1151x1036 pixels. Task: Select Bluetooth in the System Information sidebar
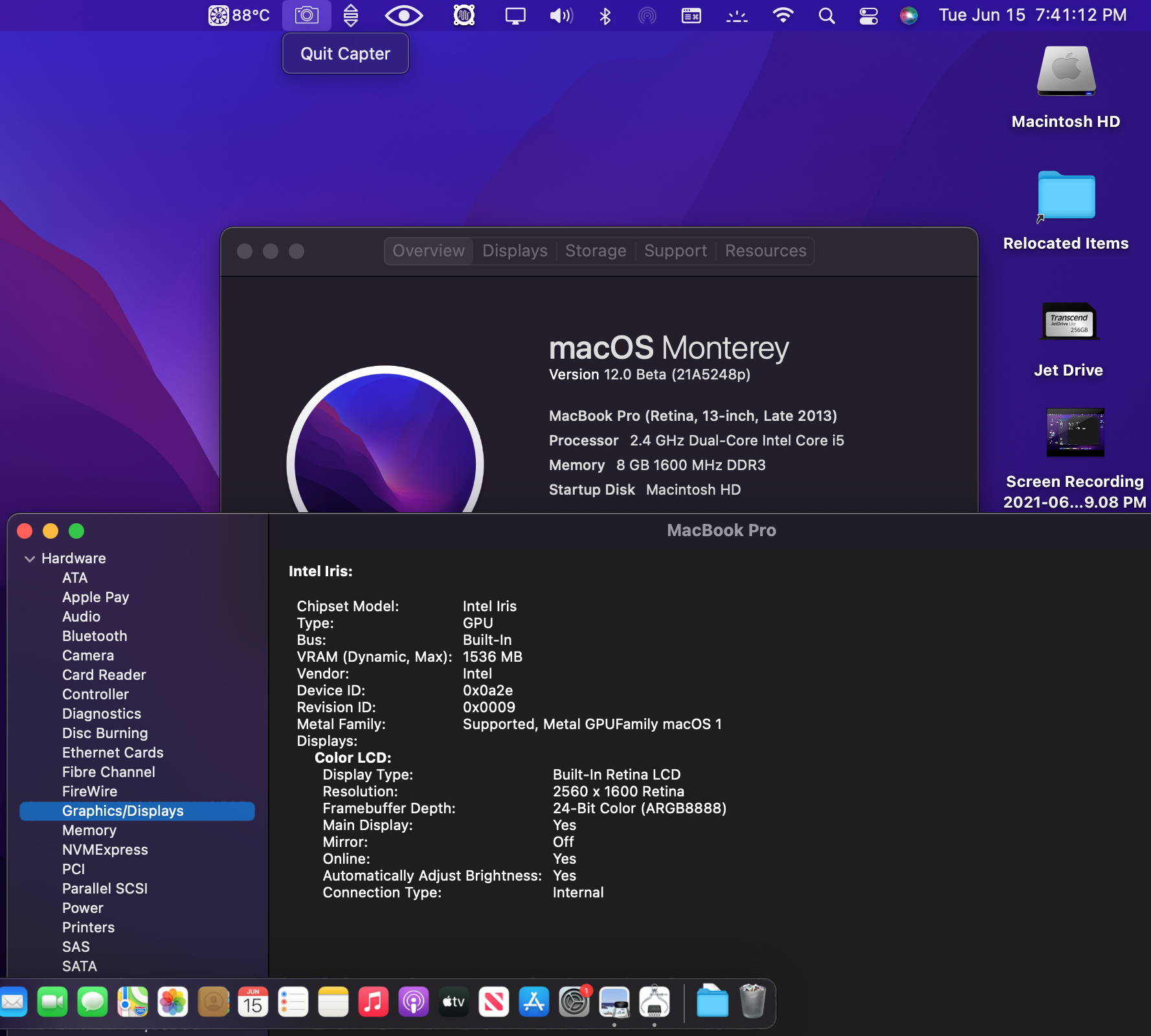pyautogui.click(x=95, y=636)
